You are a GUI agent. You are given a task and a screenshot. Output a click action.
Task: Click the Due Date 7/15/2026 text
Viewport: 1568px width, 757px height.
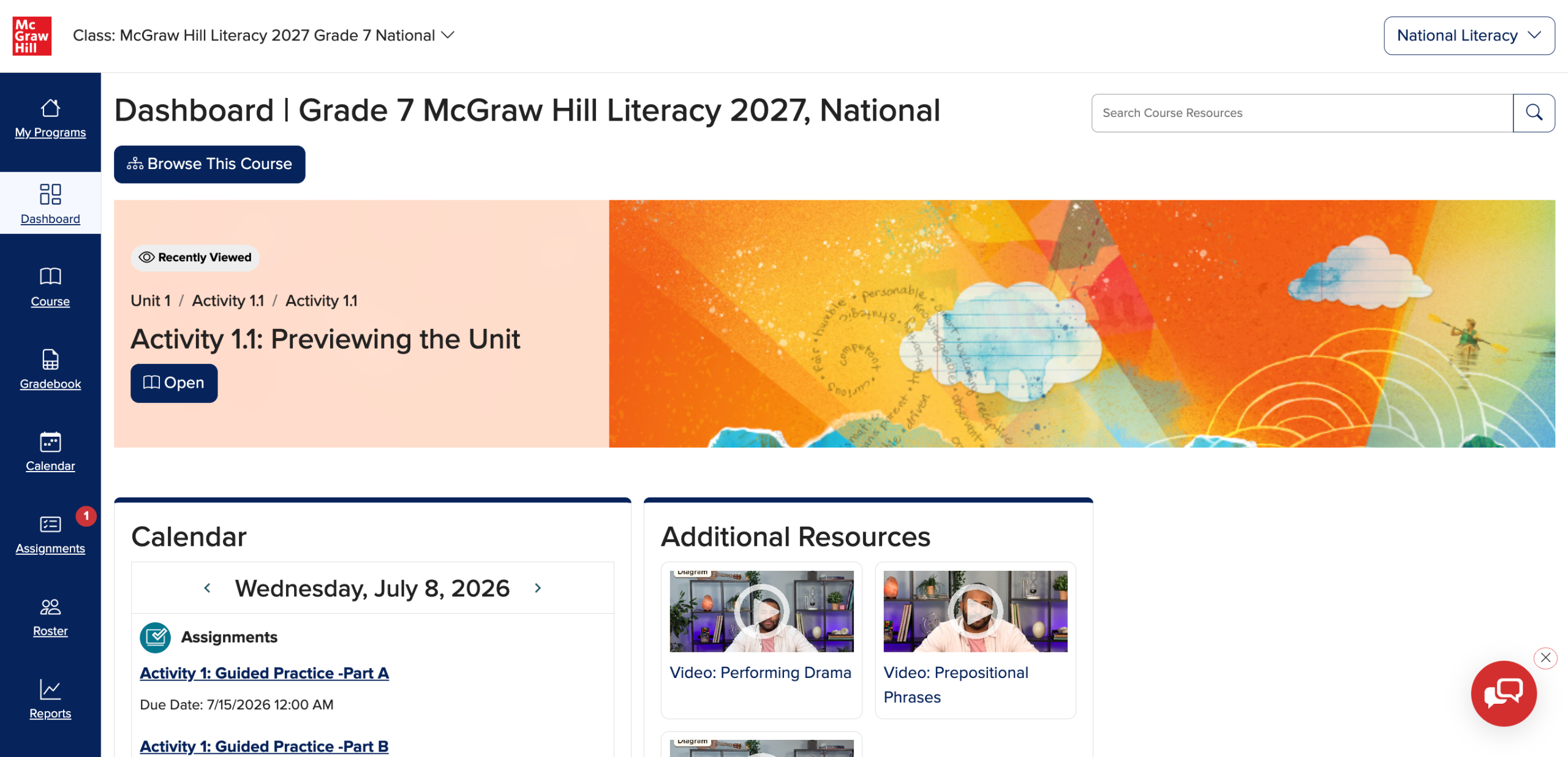(x=236, y=705)
